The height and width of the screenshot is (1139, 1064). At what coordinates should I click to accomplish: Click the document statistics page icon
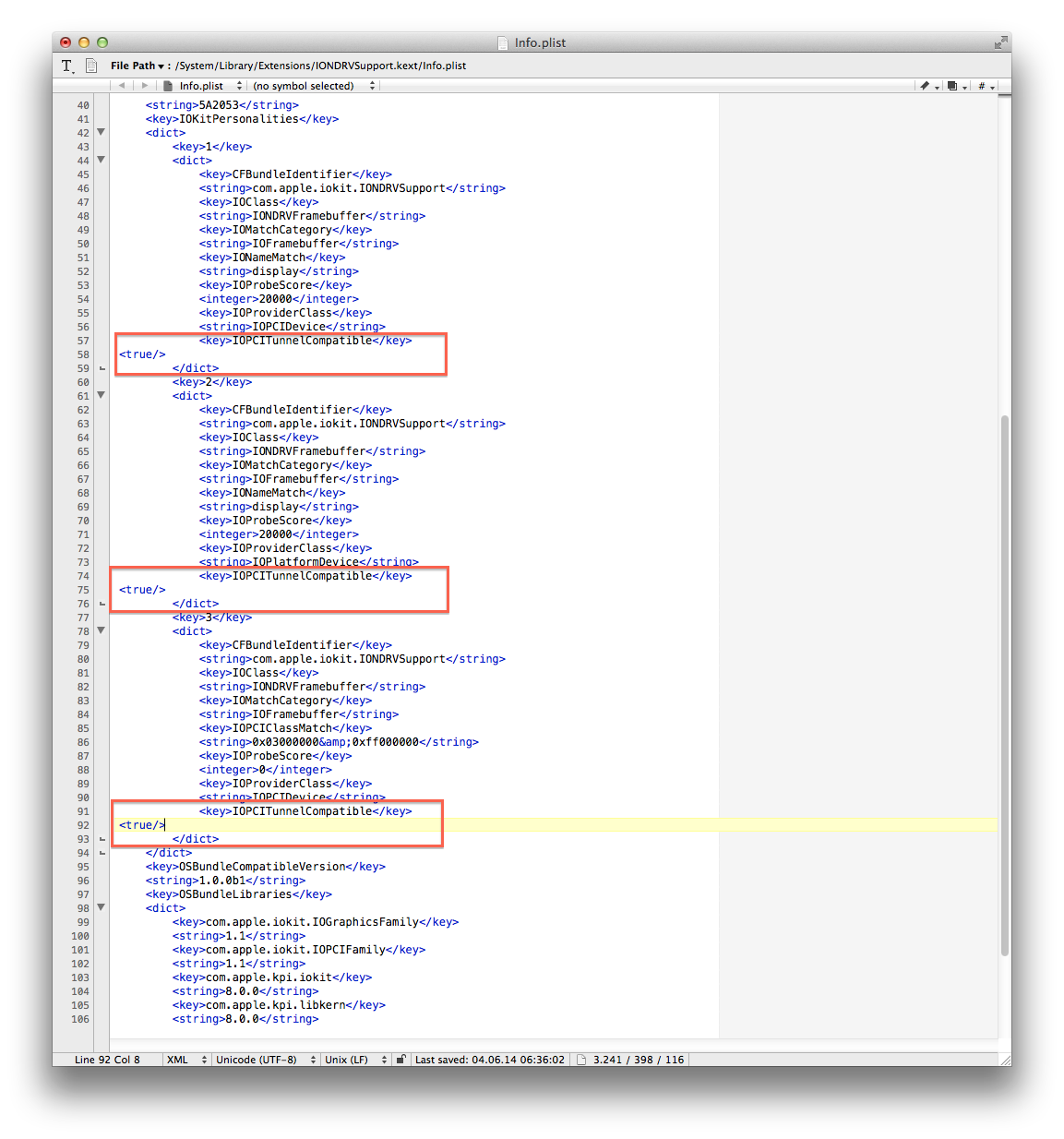click(x=581, y=1060)
